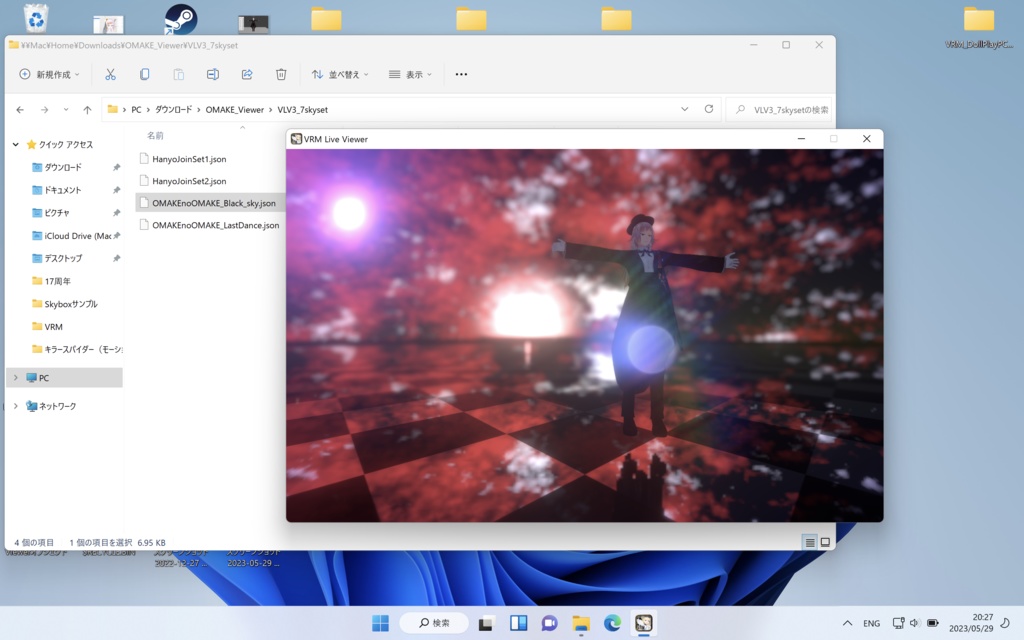Open the Windows Start button
Image resolution: width=1024 pixels, height=640 pixels.
380,623
